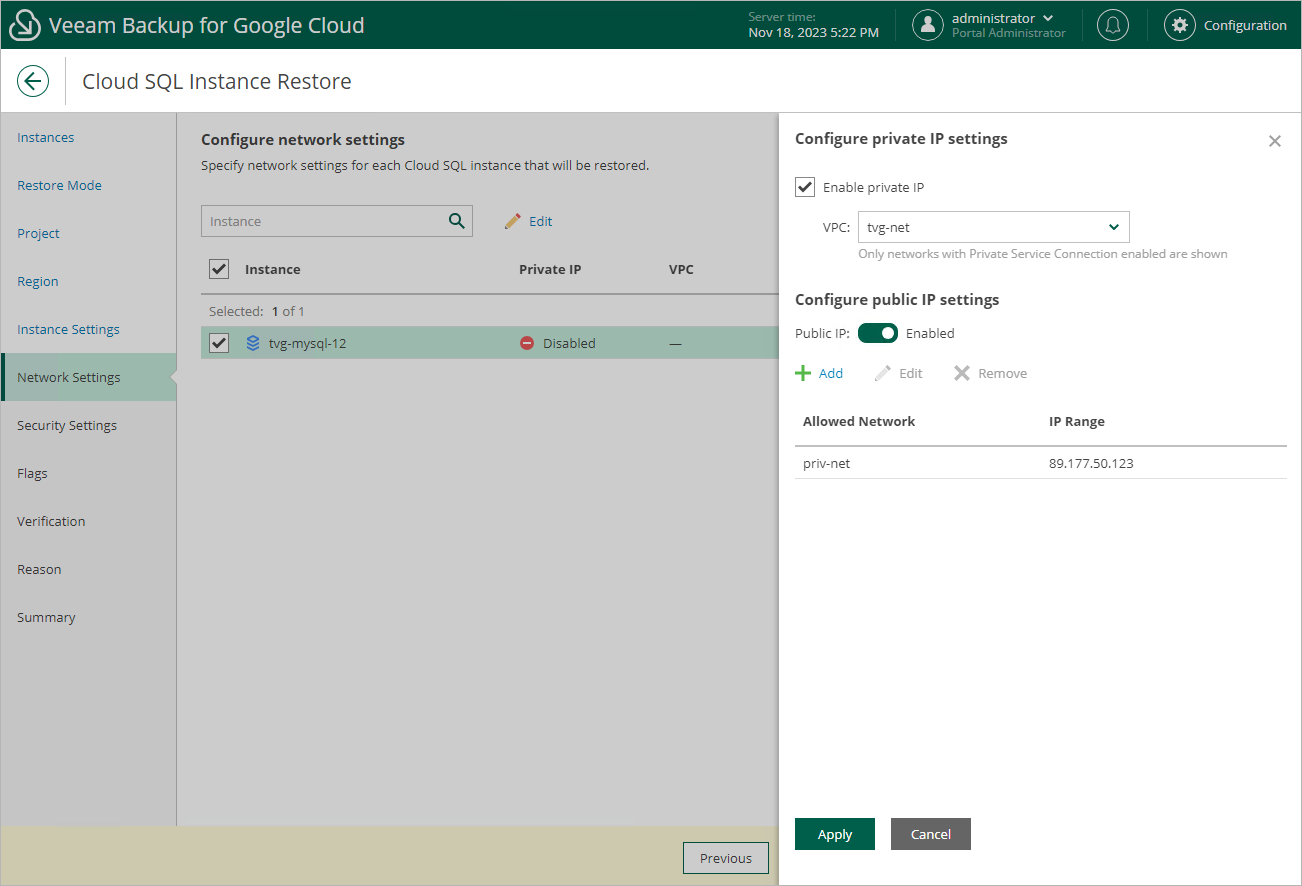Click the tvg-mysql-12 database instance icon

(x=253, y=343)
